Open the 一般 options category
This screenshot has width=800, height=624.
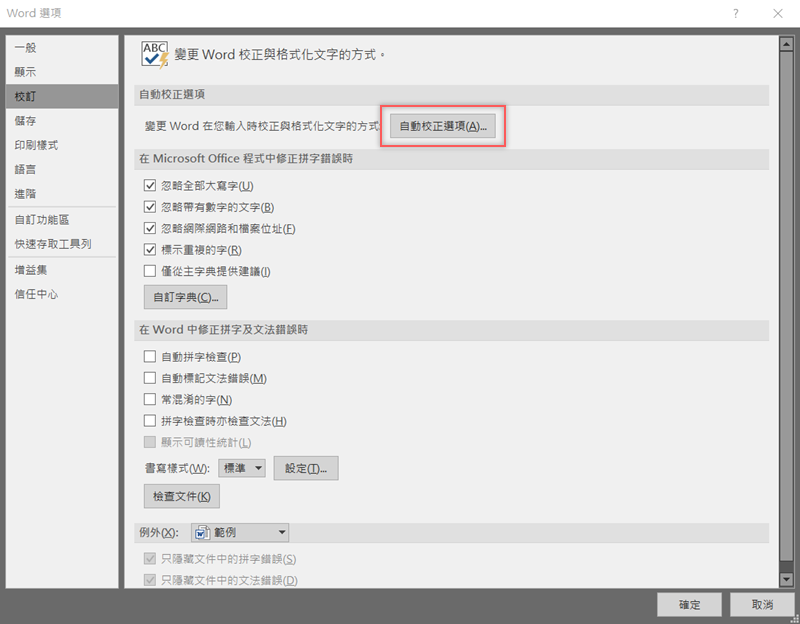[62, 47]
